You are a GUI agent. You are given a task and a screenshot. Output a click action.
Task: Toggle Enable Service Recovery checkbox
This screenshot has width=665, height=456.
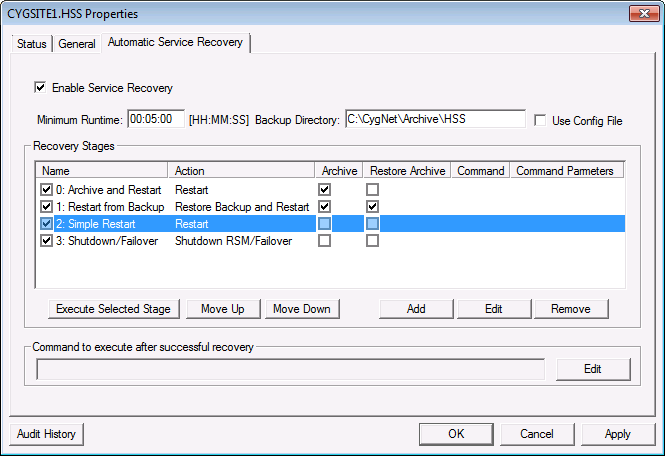(40, 88)
